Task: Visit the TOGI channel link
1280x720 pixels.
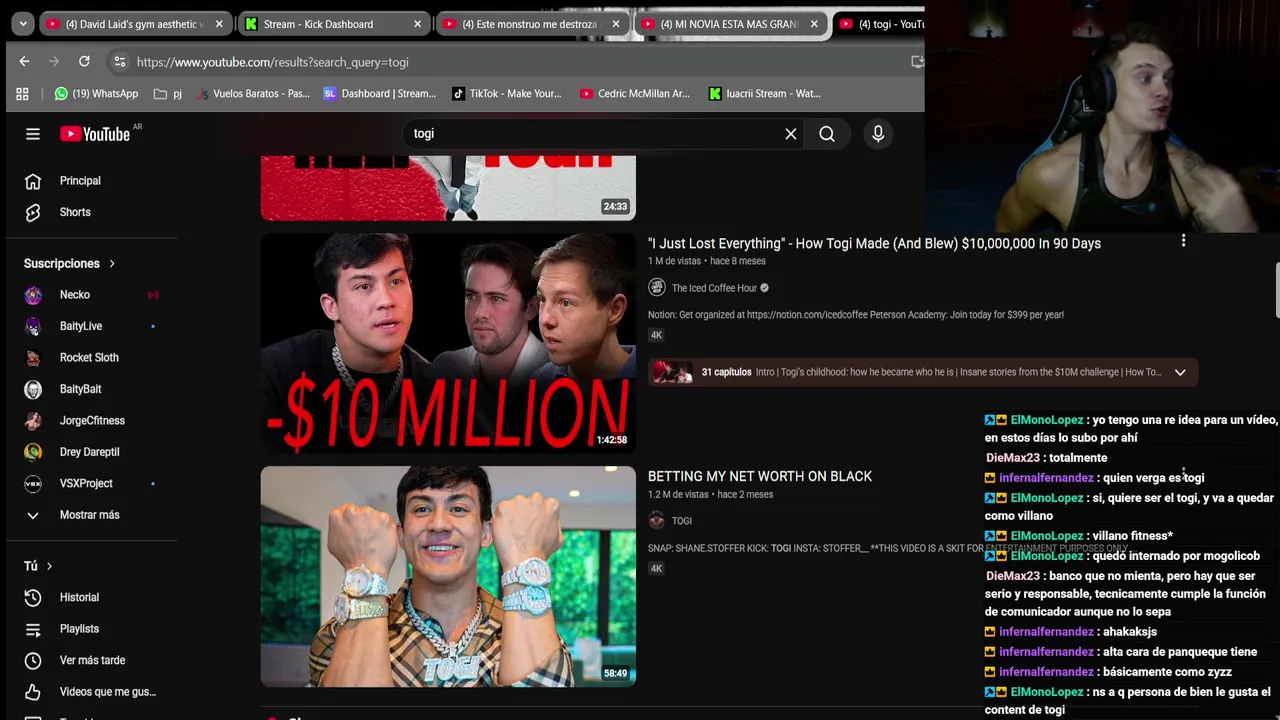Action: click(x=682, y=521)
